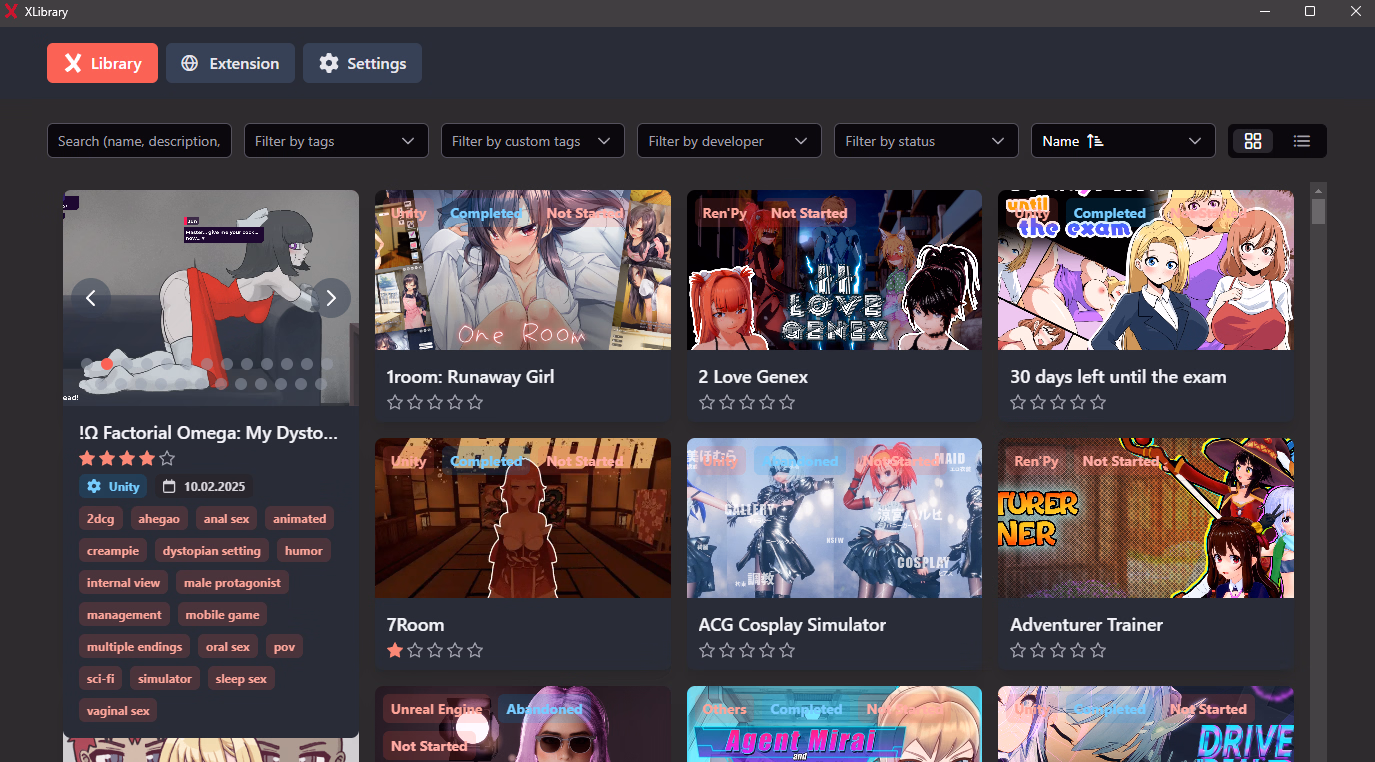Select the animated tag
Image resolution: width=1375 pixels, height=762 pixels.
point(300,519)
